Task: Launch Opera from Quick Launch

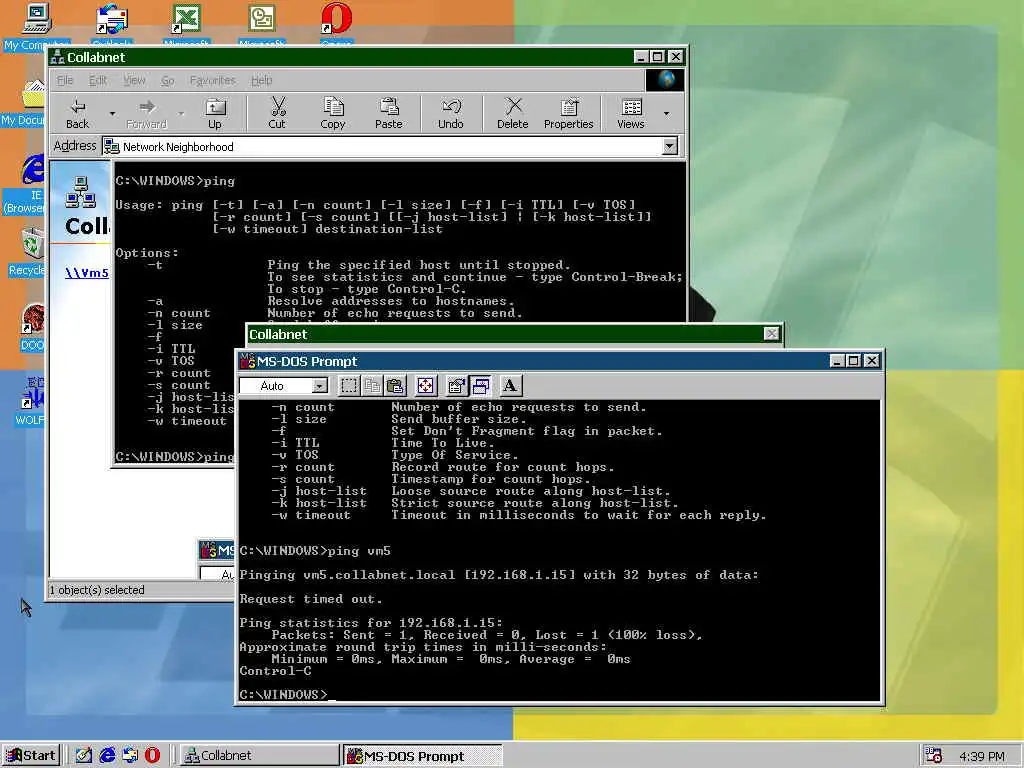Action: point(152,756)
